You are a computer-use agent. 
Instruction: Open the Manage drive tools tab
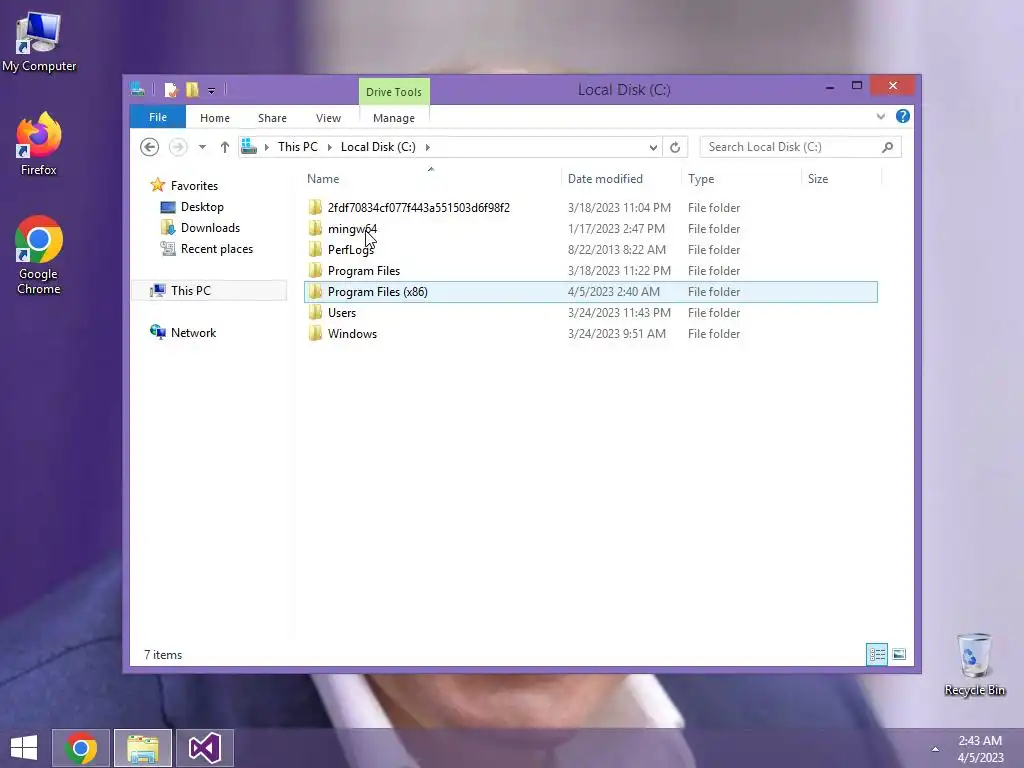point(394,118)
